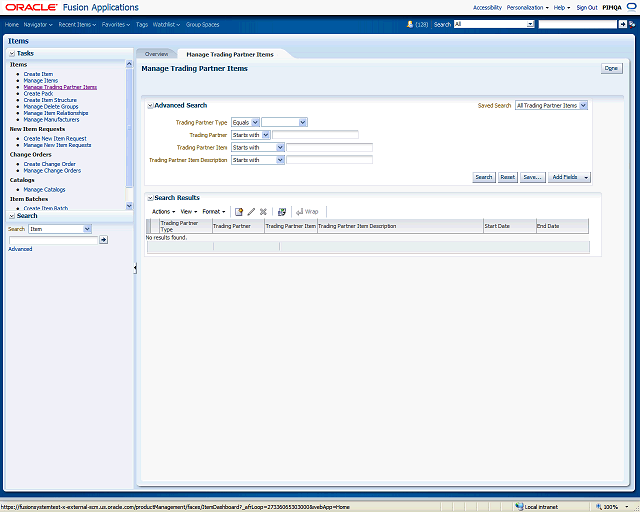The image size is (640, 512).
Task: Click the Delete X icon in results toolbar
Action: tap(263, 211)
